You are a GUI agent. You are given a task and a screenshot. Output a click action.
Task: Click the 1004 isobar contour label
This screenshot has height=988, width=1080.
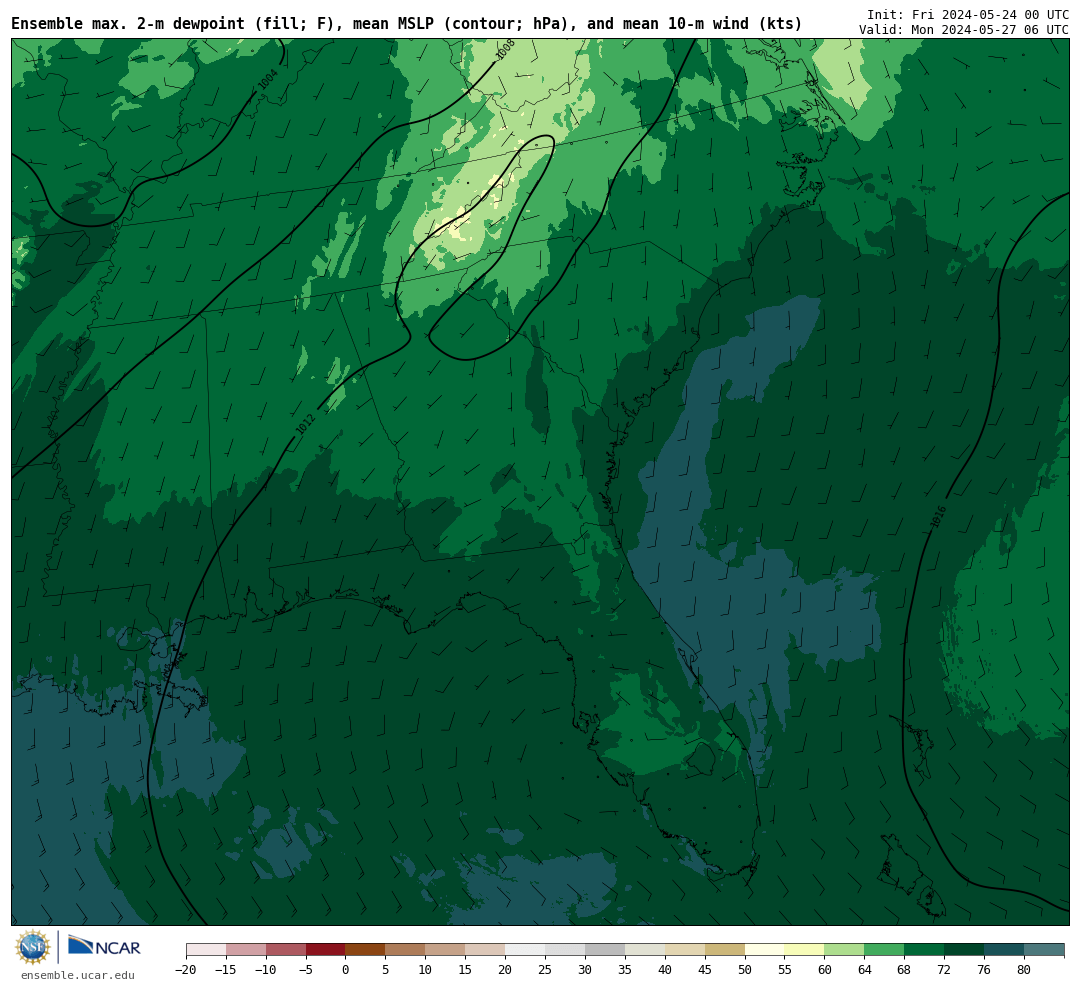click(268, 79)
